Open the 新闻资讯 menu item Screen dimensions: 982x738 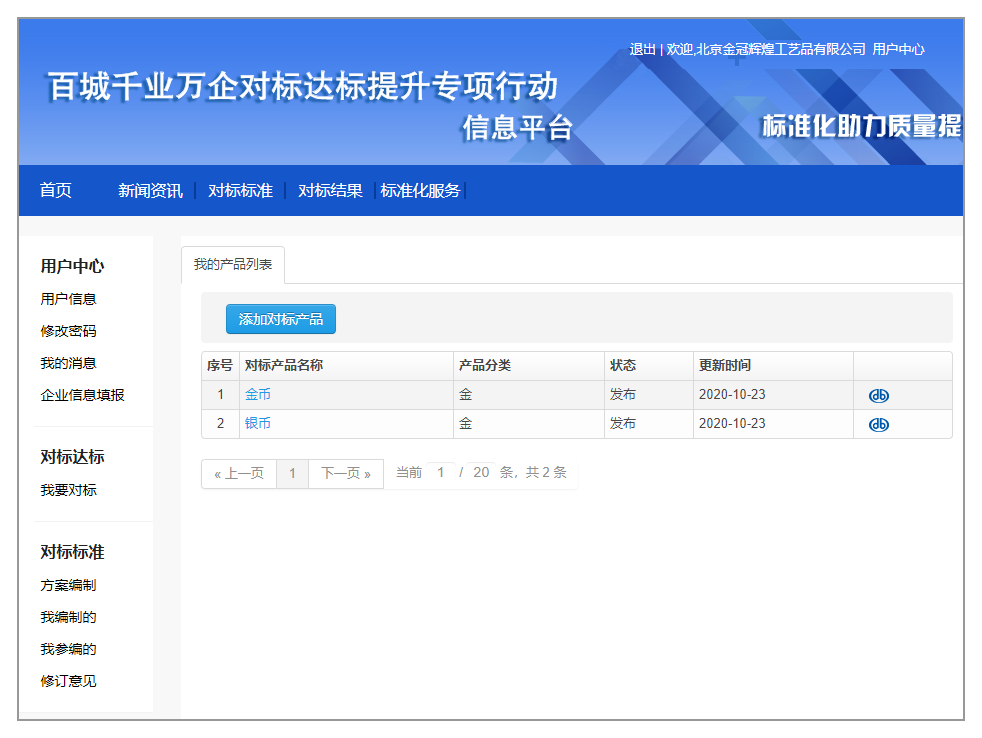point(150,190)
